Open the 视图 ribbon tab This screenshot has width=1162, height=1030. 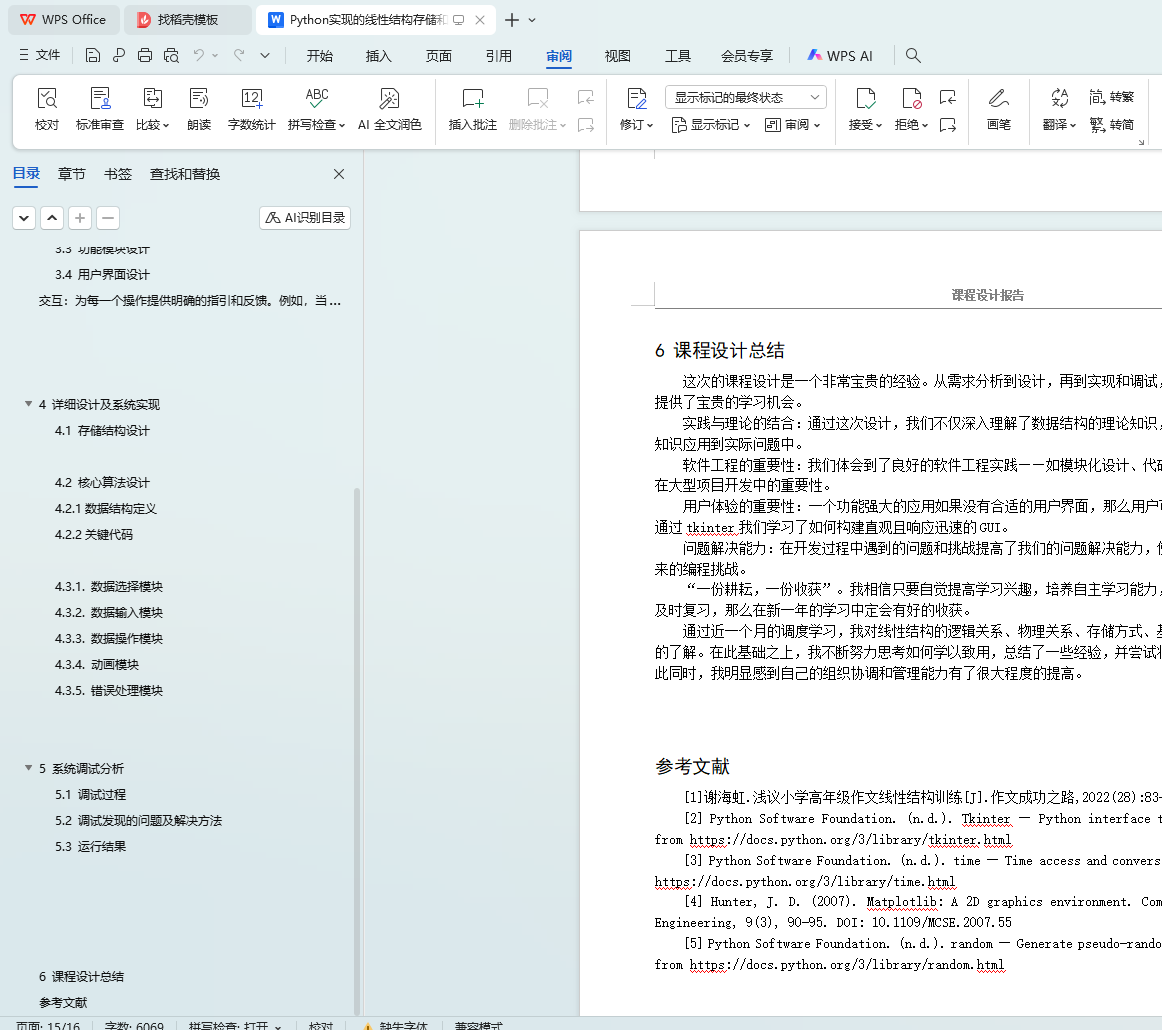point(617,56)
